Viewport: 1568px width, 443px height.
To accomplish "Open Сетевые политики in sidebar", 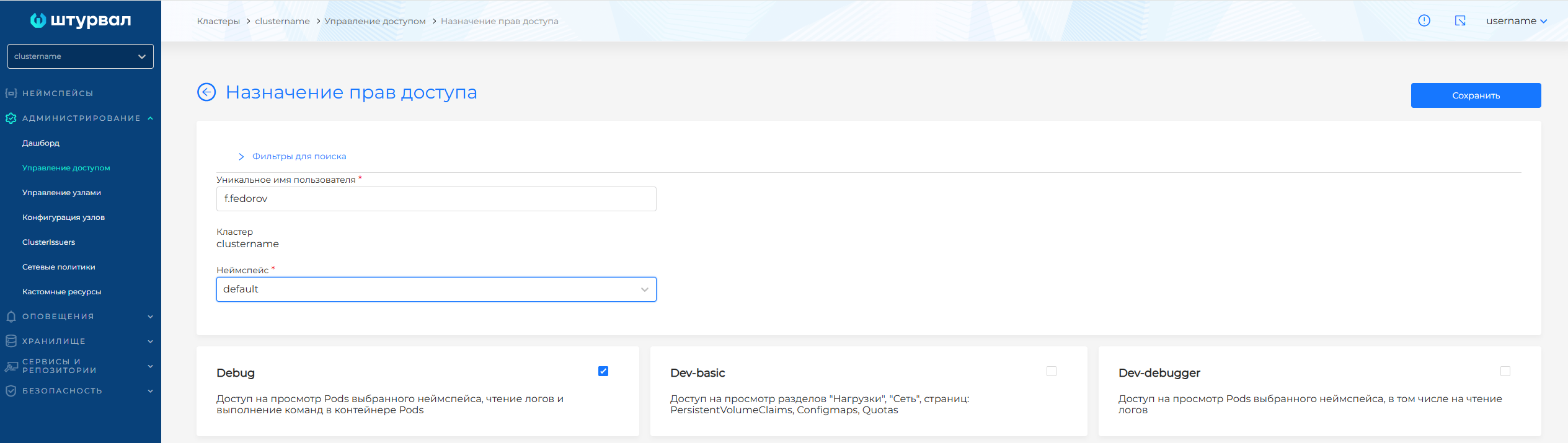I will coord(59,267).
